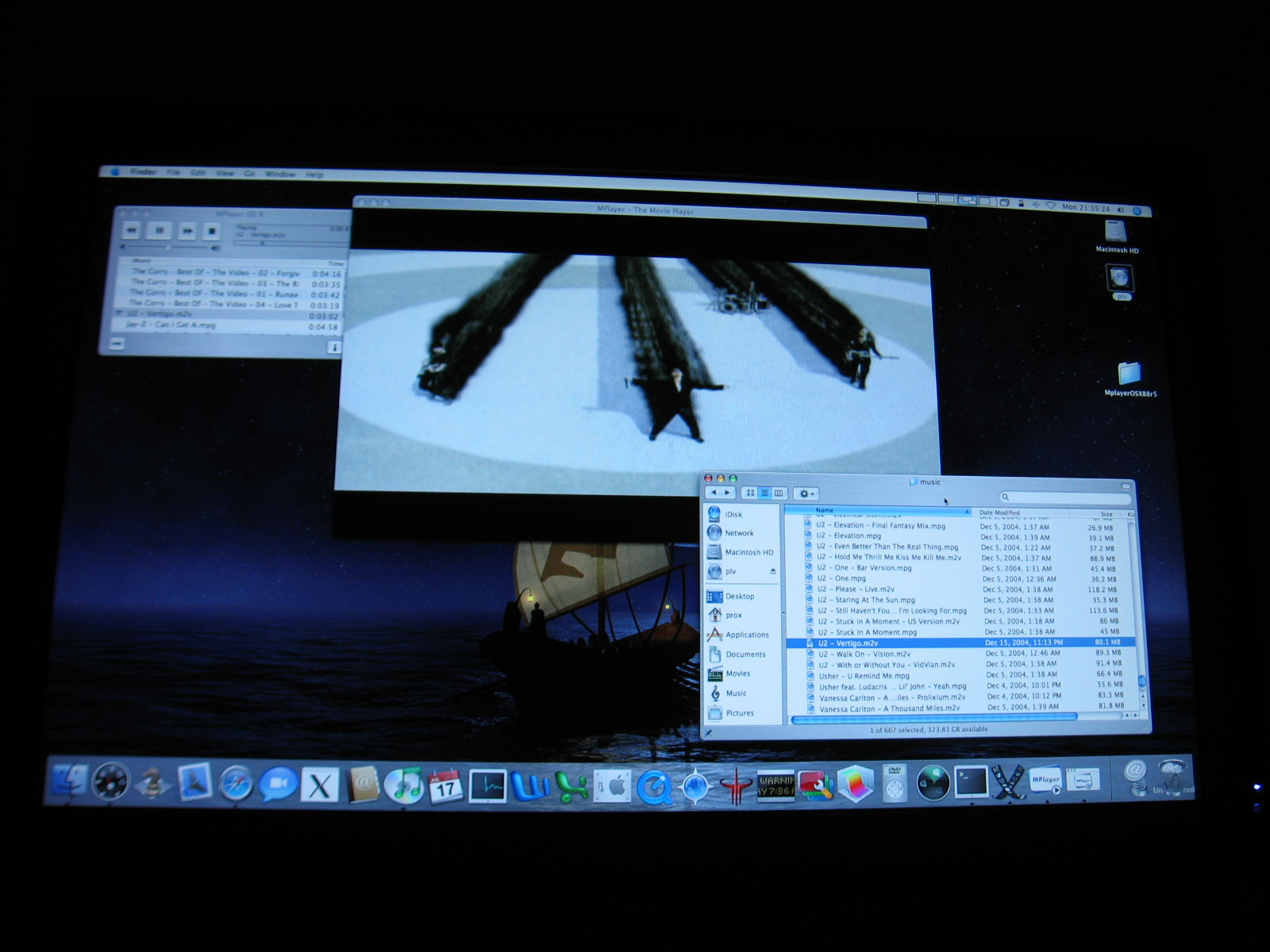Open Applications in Finder sidebar

point(738,635)
